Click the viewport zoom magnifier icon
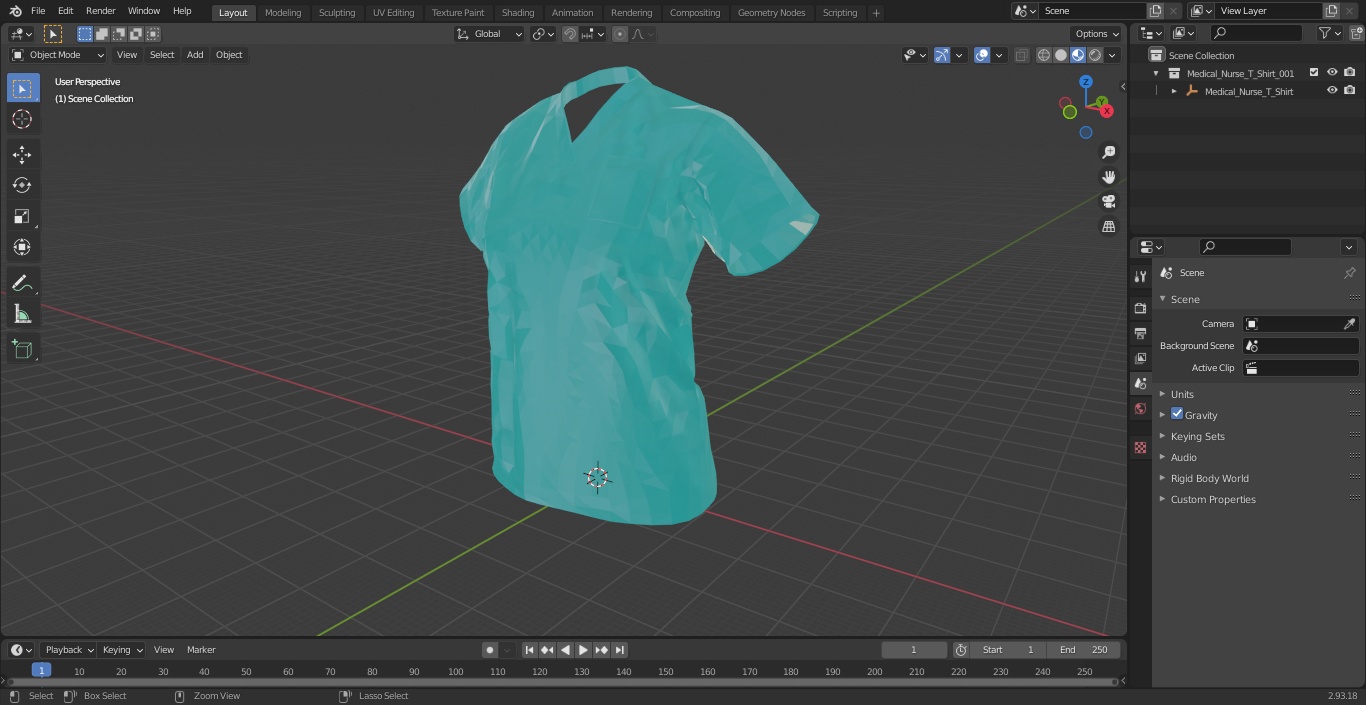This screenshot has width=1366, height=705. (1108, 152)
